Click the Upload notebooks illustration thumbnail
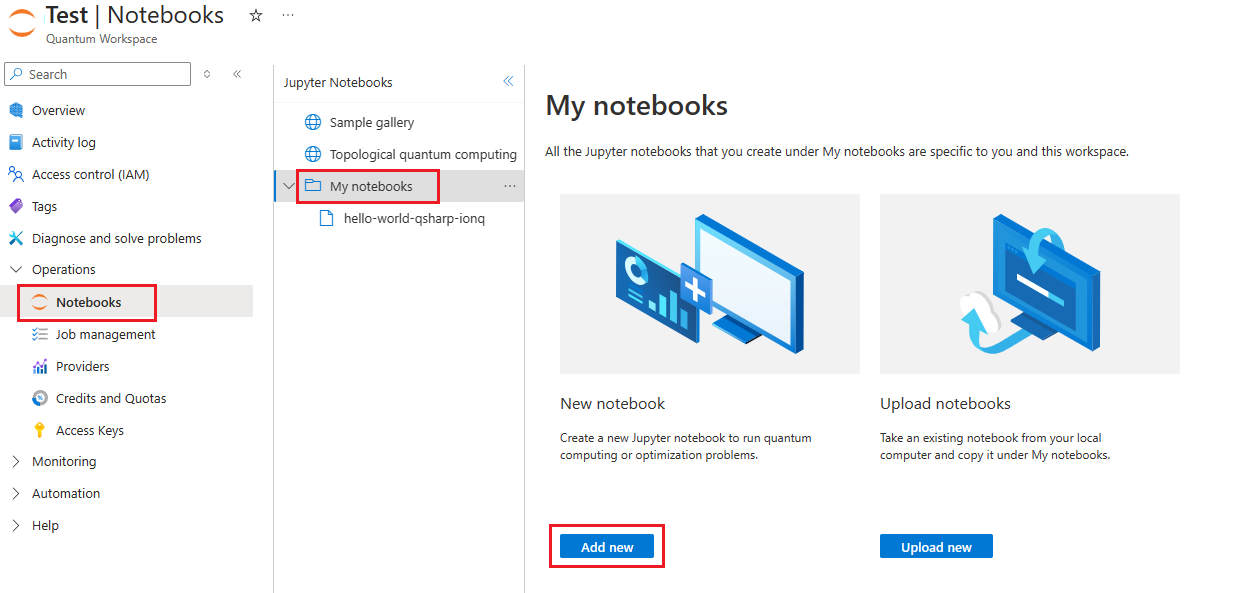 click(x=1030, y=284)
